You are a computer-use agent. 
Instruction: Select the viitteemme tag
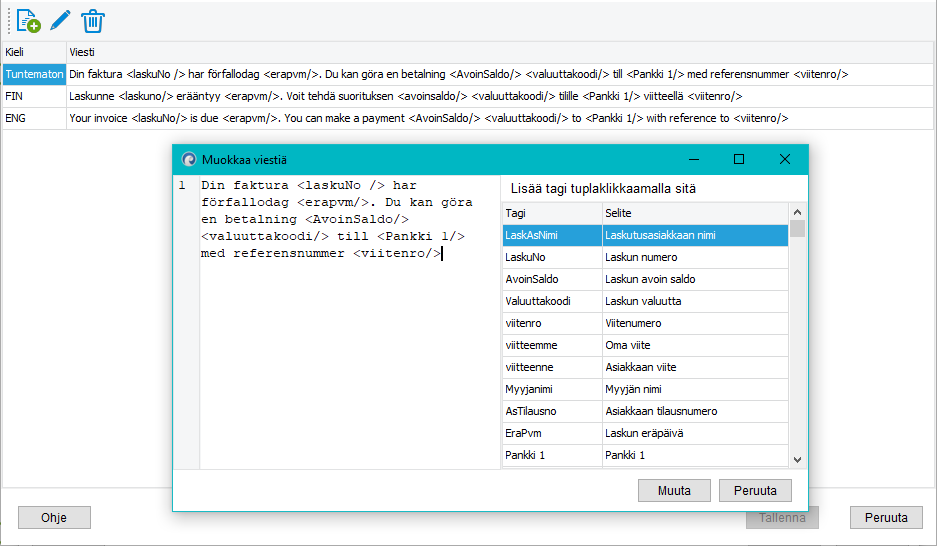pos(552,345)
